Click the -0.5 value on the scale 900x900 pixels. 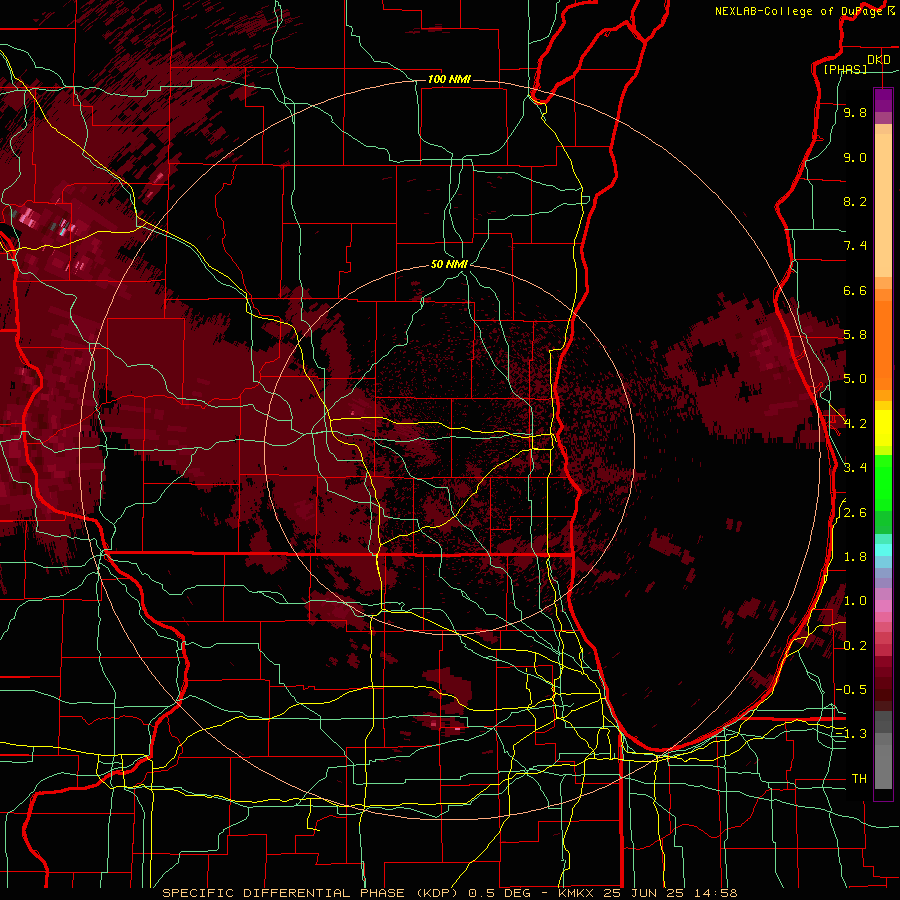tap(851, 690)
